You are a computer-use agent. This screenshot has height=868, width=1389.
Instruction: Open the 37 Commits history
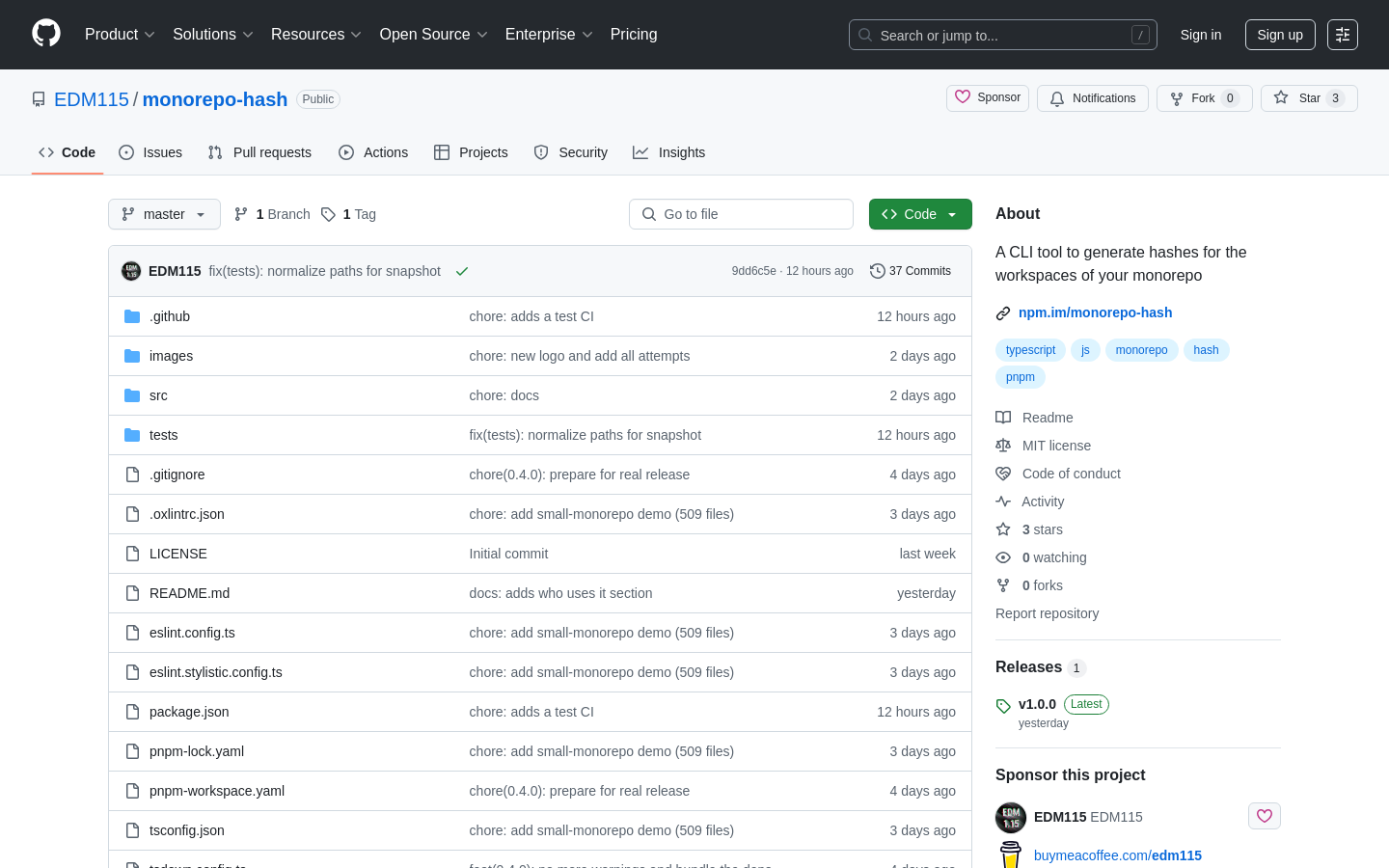911,271
